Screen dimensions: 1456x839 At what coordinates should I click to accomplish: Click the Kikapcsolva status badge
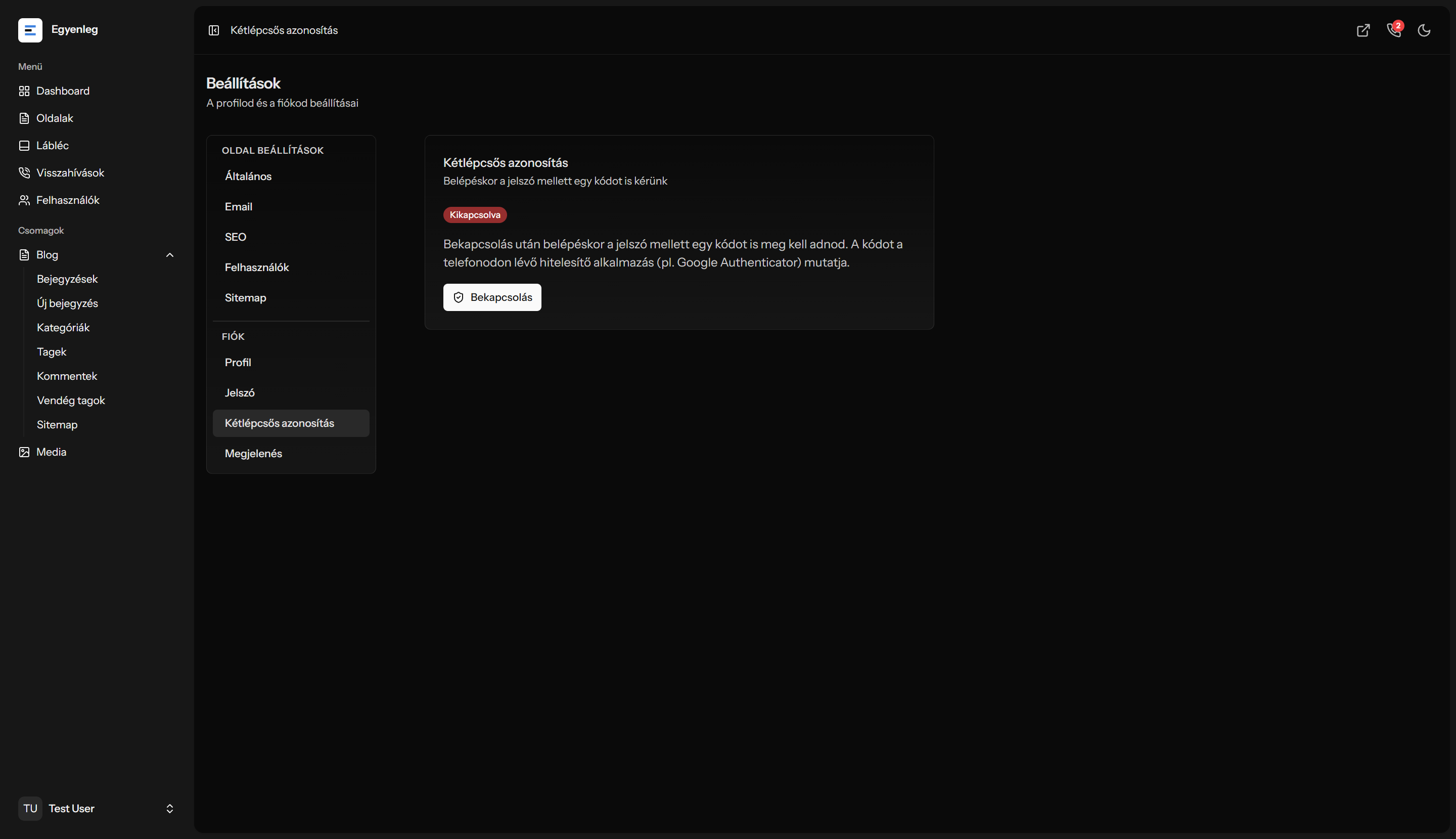[x=475, y=215]
